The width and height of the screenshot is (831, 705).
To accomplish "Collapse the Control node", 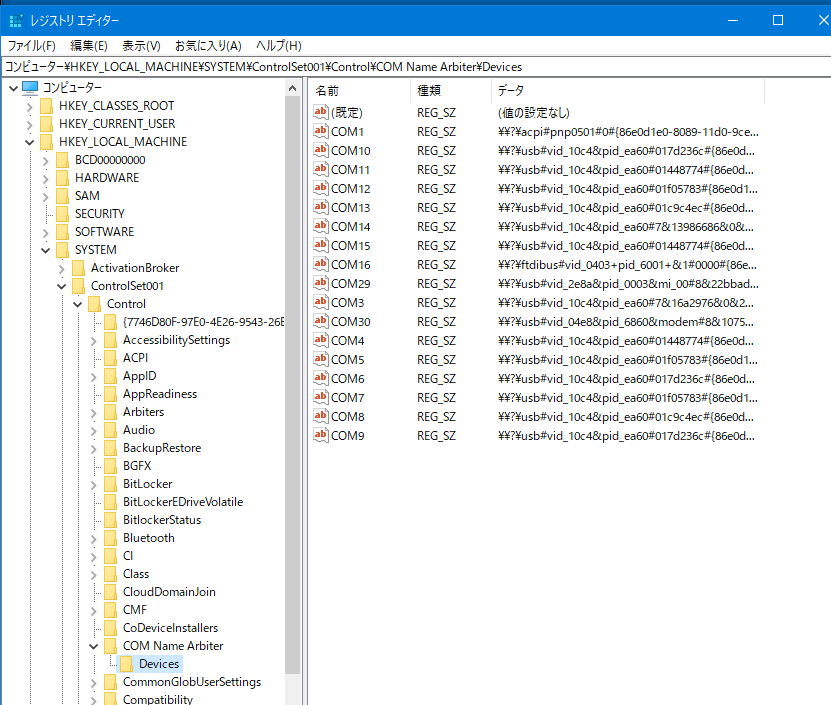I will click(77, 304).
